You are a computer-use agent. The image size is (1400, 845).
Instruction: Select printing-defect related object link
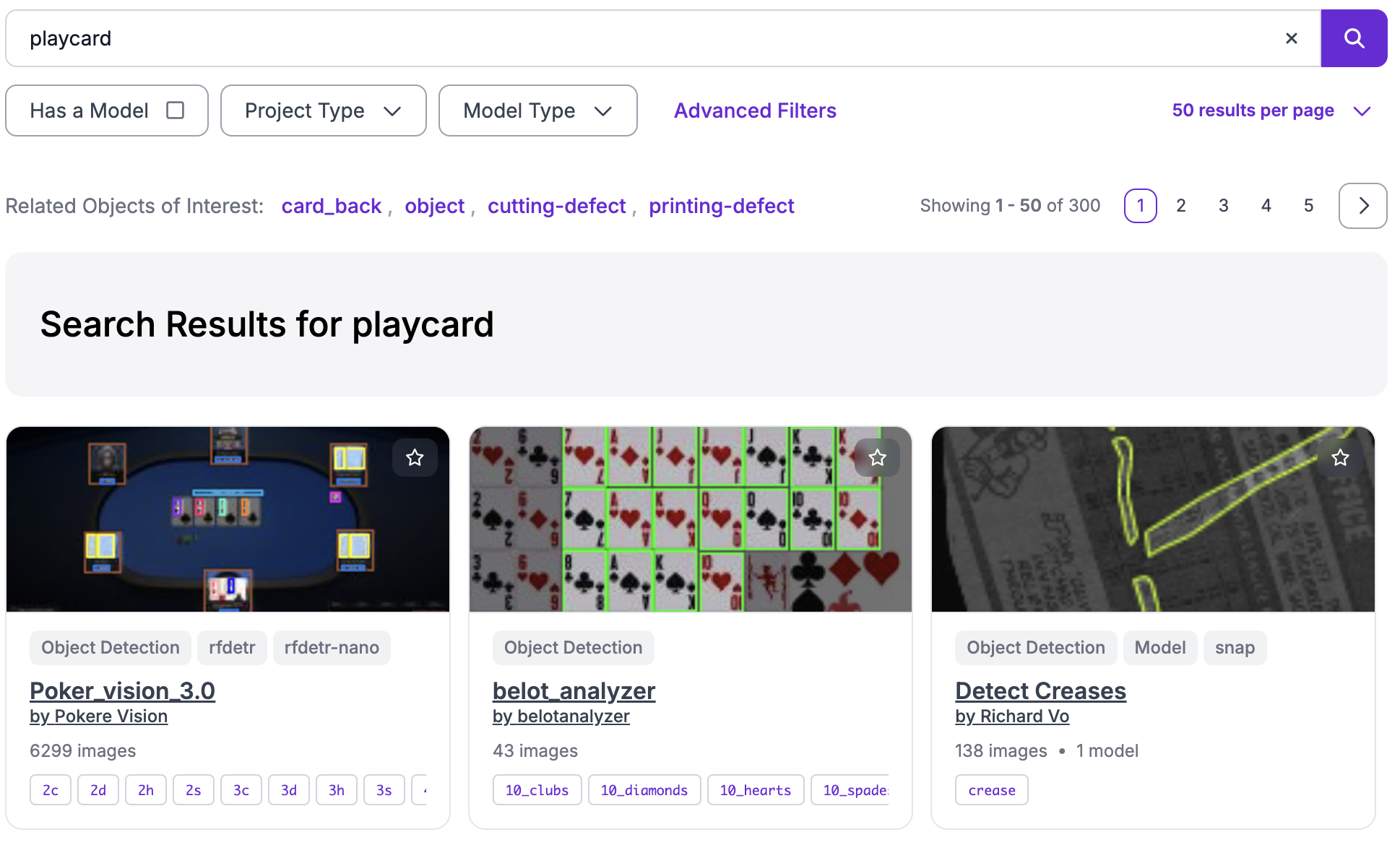click(x=721, y=206)
